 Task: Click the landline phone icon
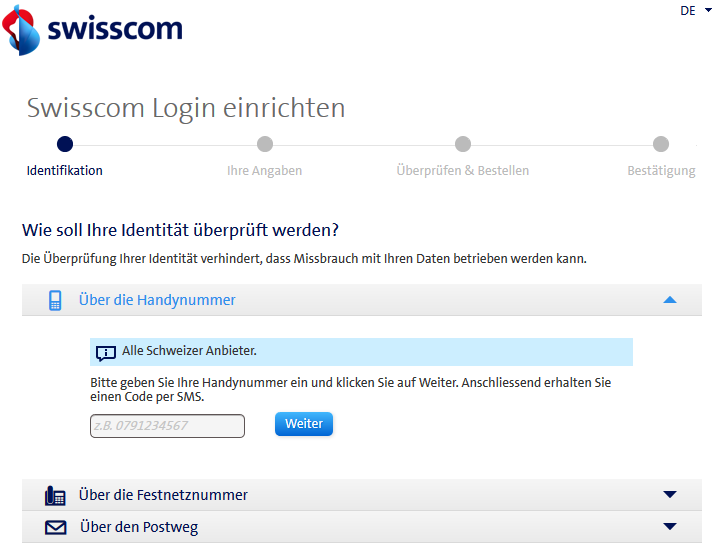coord(55,495)
